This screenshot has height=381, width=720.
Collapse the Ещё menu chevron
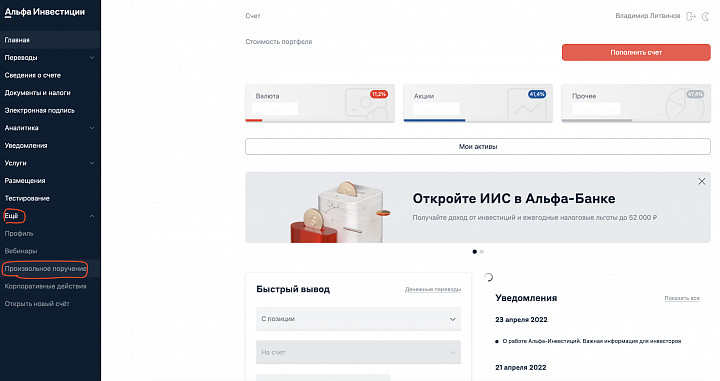91,216
